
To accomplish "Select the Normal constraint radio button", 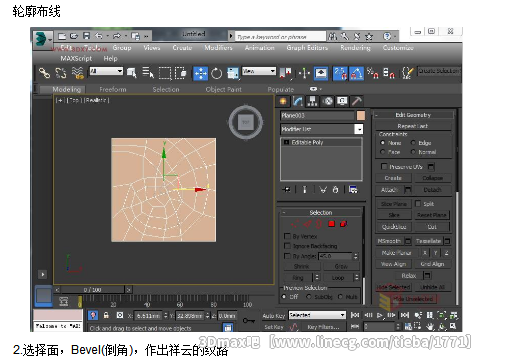I will tap(413, 152).
